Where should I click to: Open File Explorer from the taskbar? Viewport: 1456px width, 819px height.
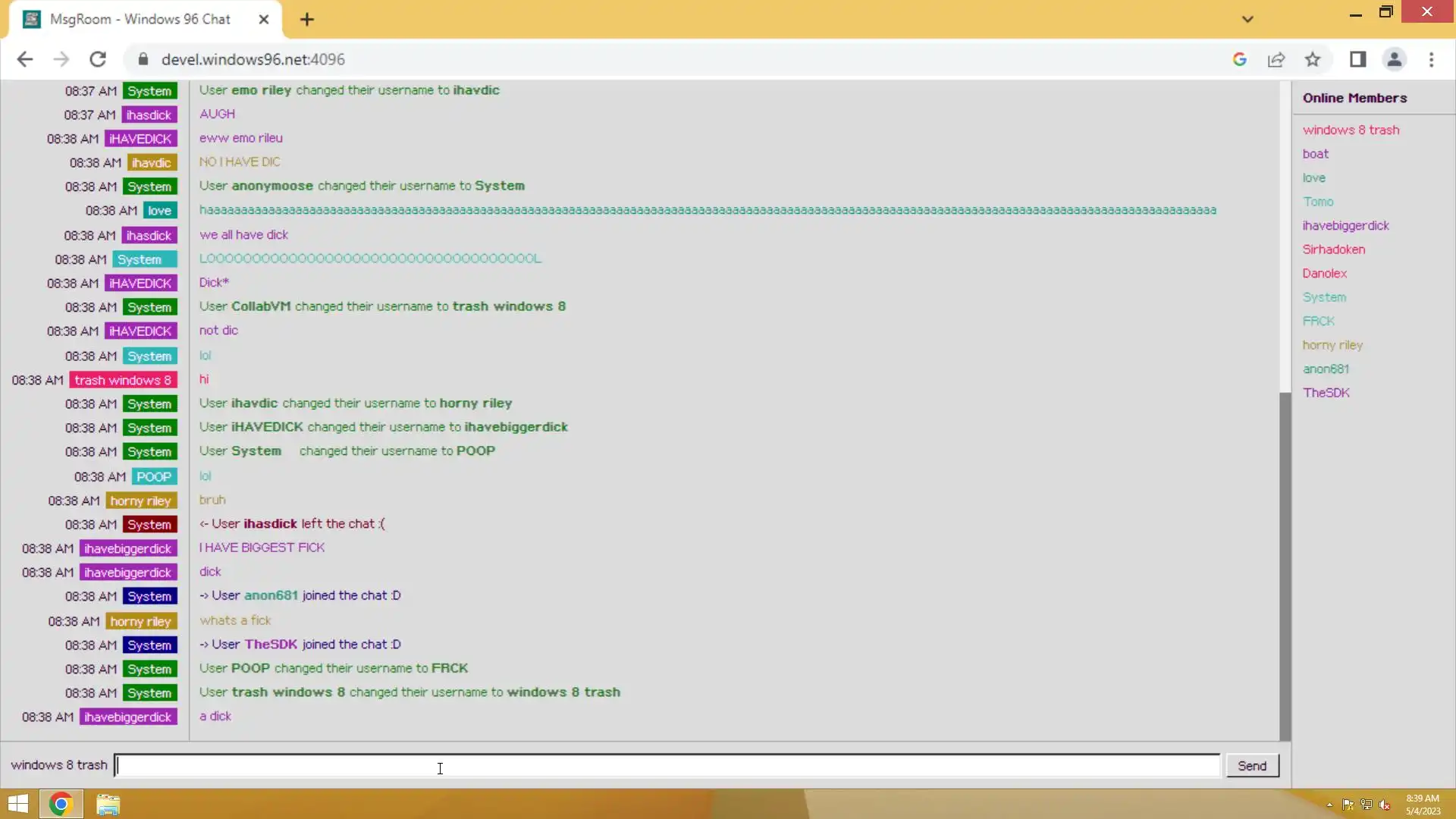[x=108, y=805]
